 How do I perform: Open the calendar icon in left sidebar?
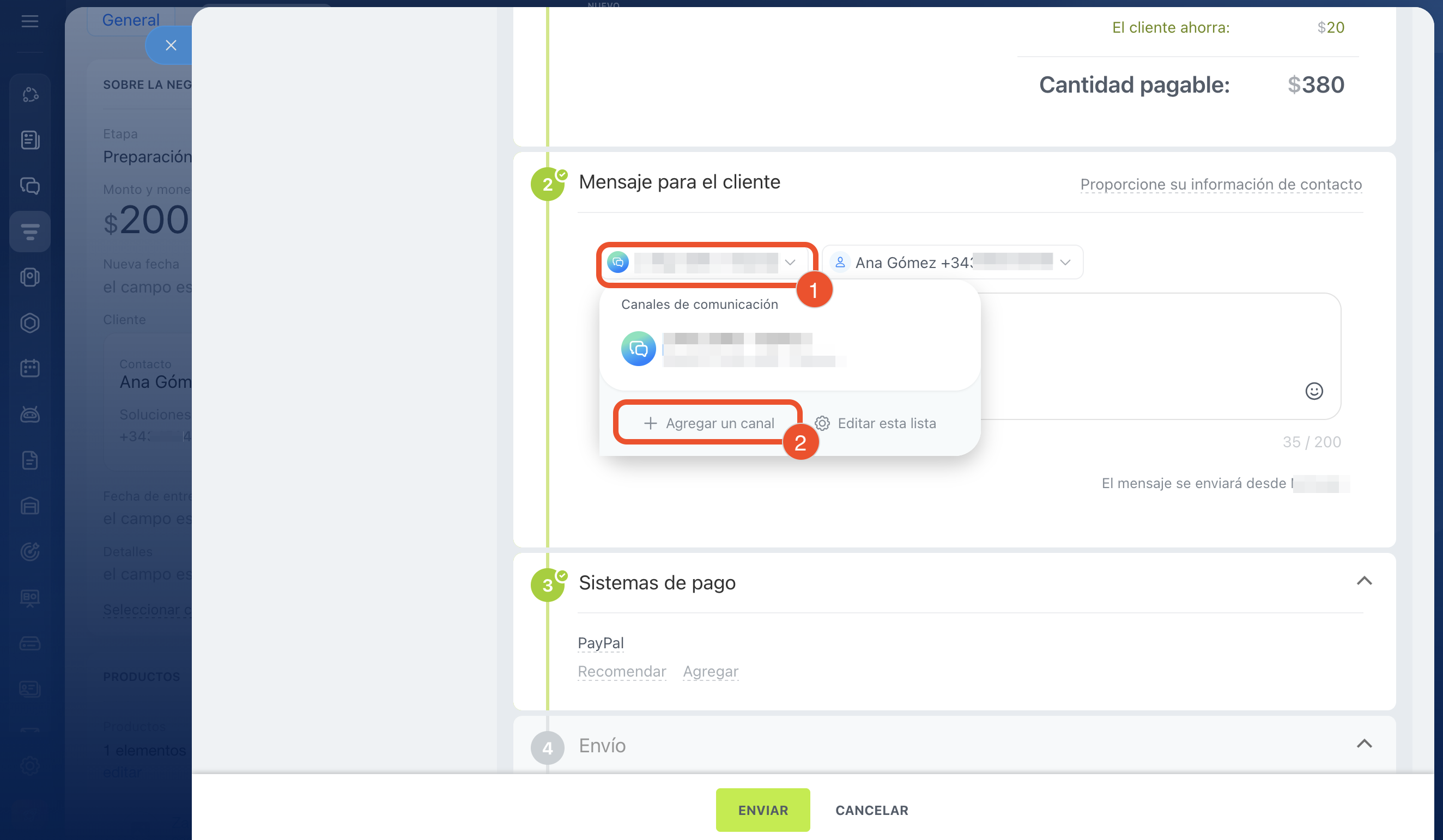[x=30, y=368]
